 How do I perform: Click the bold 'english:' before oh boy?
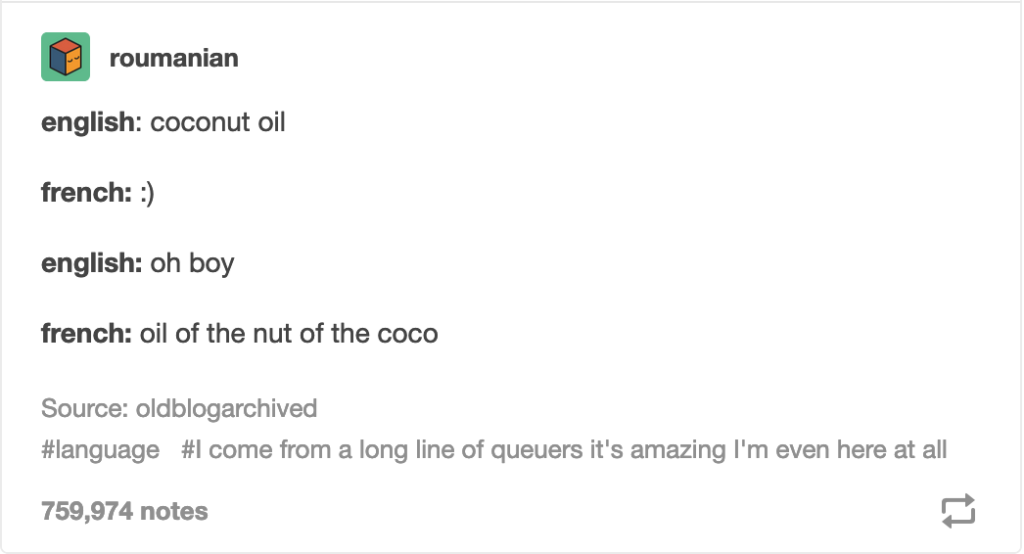click(90, 263)
